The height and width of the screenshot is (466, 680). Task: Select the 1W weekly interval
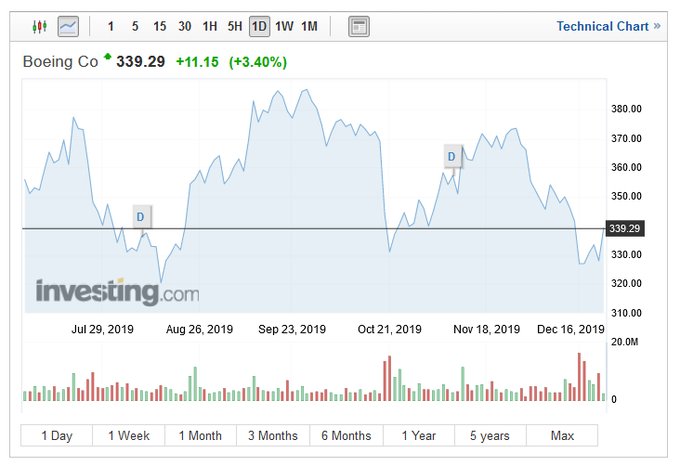pyautogui.click(x=284, y=27)
